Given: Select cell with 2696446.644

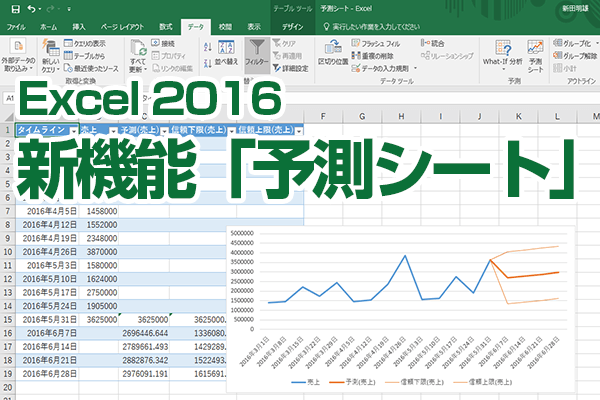Looking at the screenshot, I should click(x=144, y=333).
